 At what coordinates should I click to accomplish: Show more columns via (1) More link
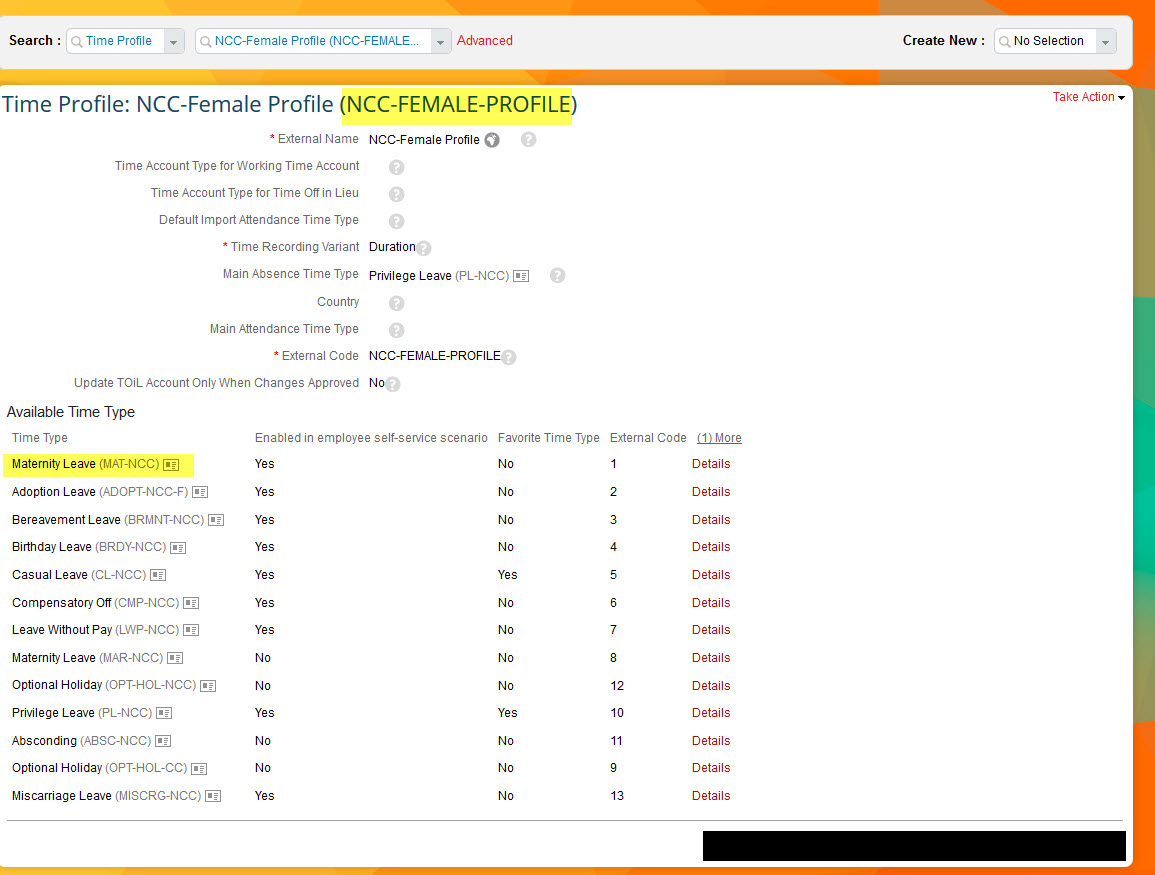pyautogui.click(x=719, y=438)
